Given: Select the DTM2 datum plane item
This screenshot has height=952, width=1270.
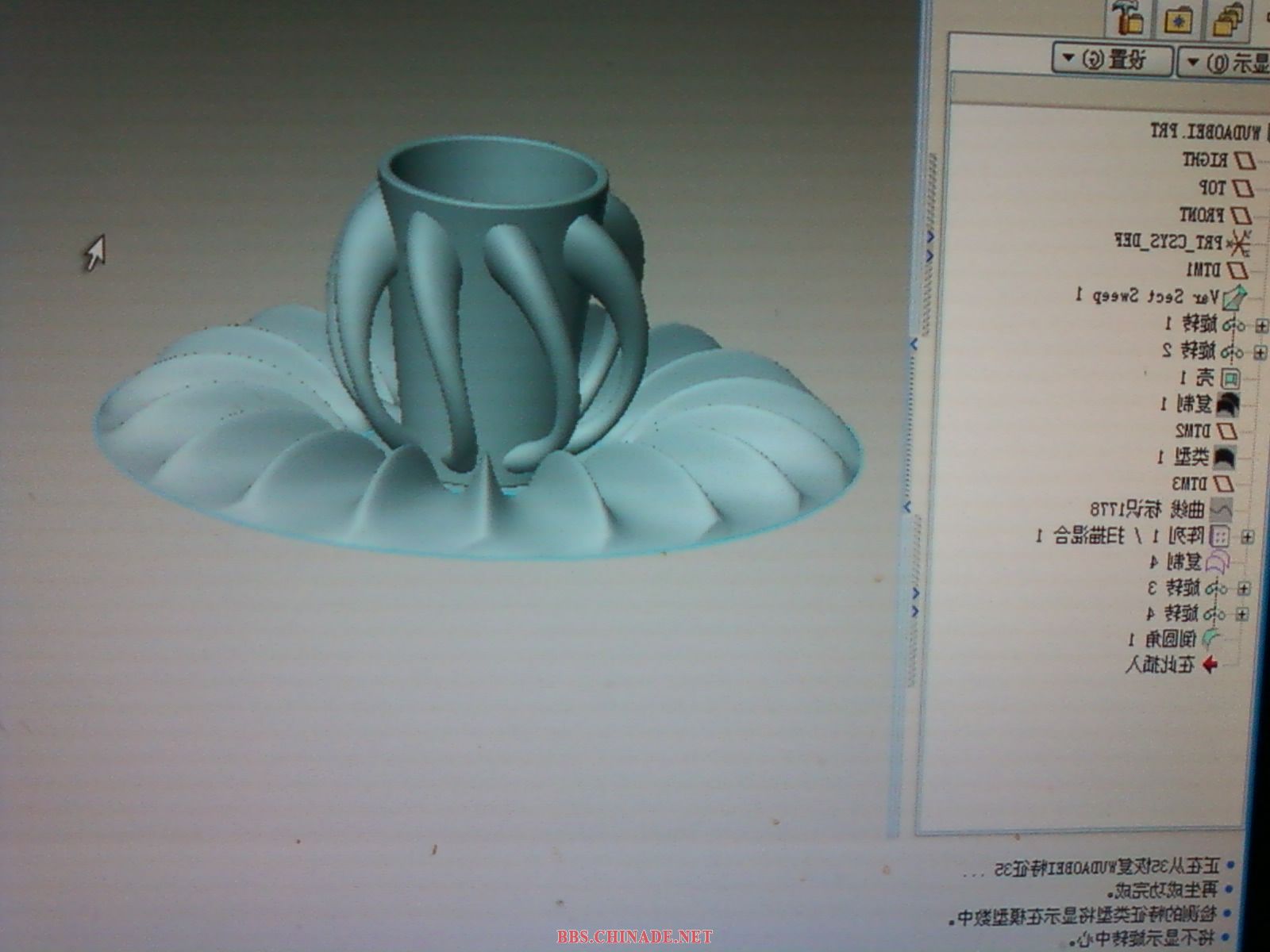Looking at the screenshot, I should coord(1227,431).
